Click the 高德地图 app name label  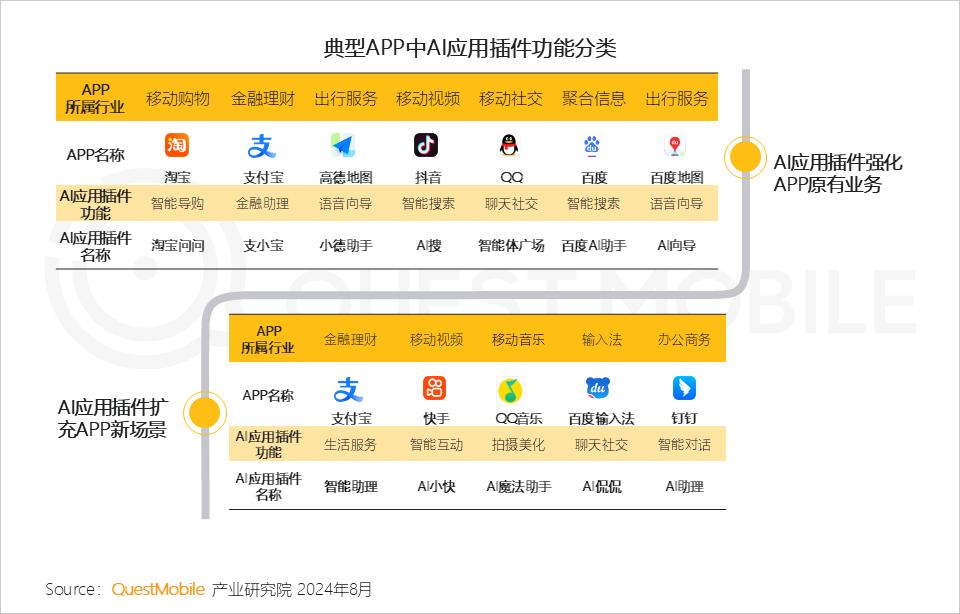346,178
